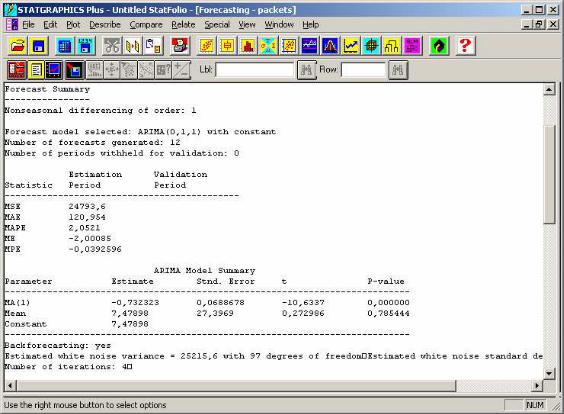This screenshot has height=414, width=564.
Task: Click the dendrogram cluster icon
Action: coord(391,46)
